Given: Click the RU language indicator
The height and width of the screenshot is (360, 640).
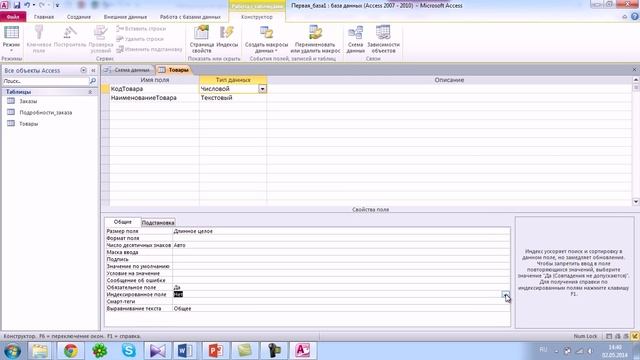Looking at the screenshot, I should 543,350.
